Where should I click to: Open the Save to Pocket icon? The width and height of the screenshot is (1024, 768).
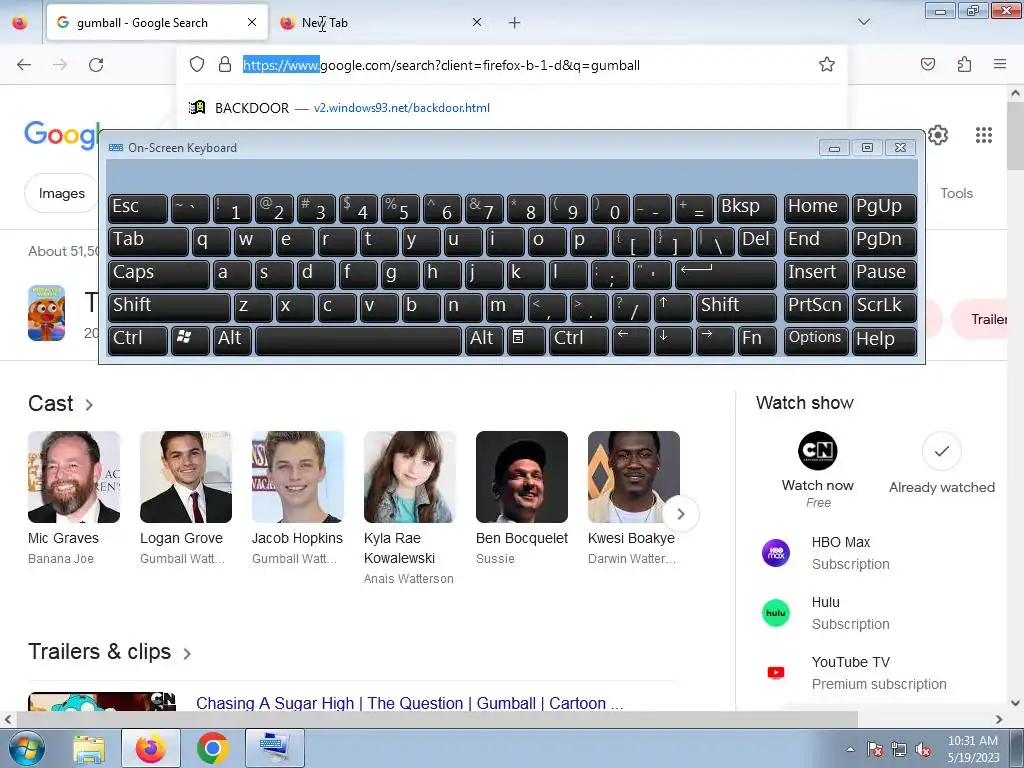[x=927, y=64]
